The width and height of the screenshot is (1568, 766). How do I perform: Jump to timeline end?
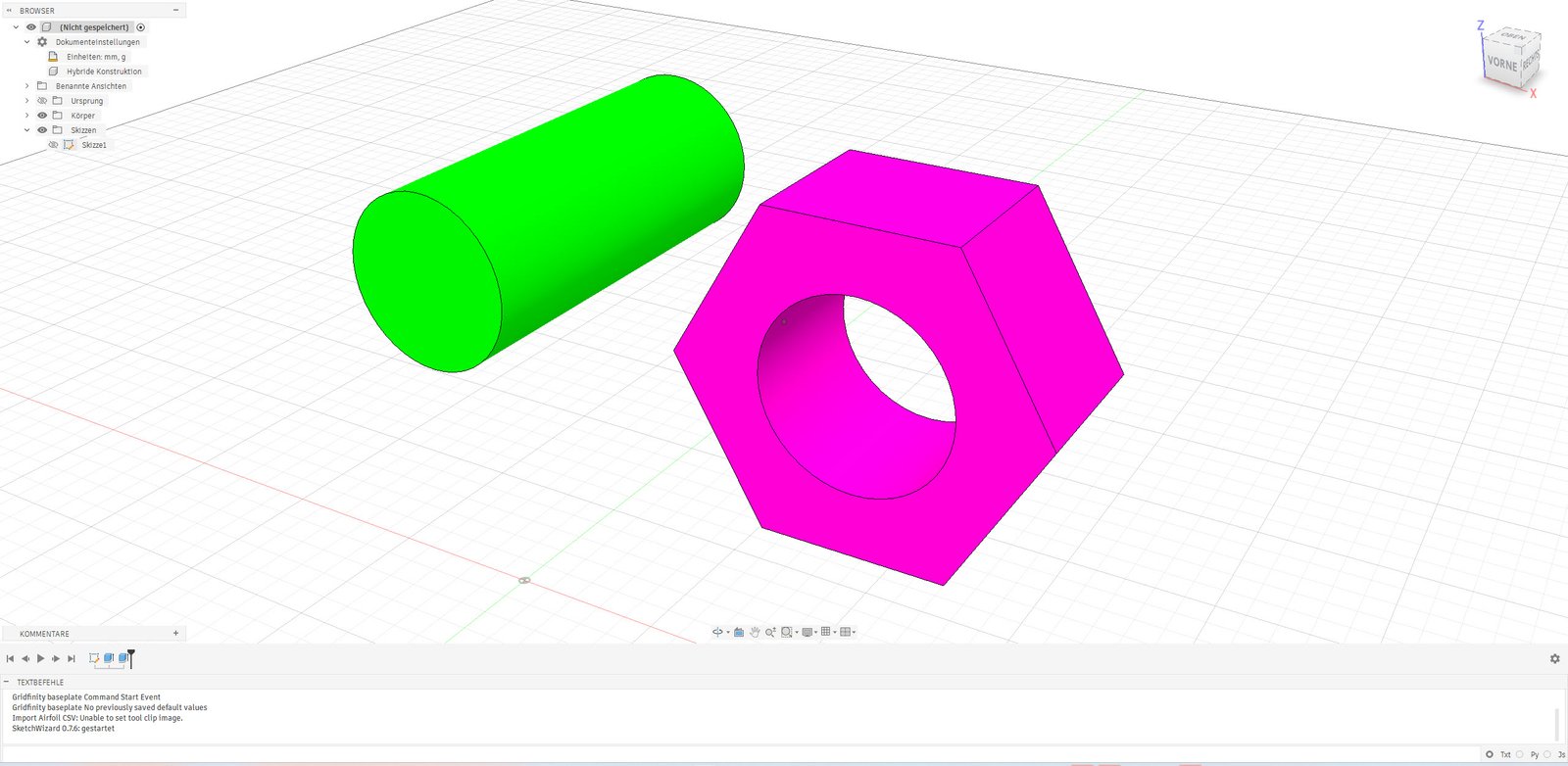pyautogui.click(x=71, y=658)
